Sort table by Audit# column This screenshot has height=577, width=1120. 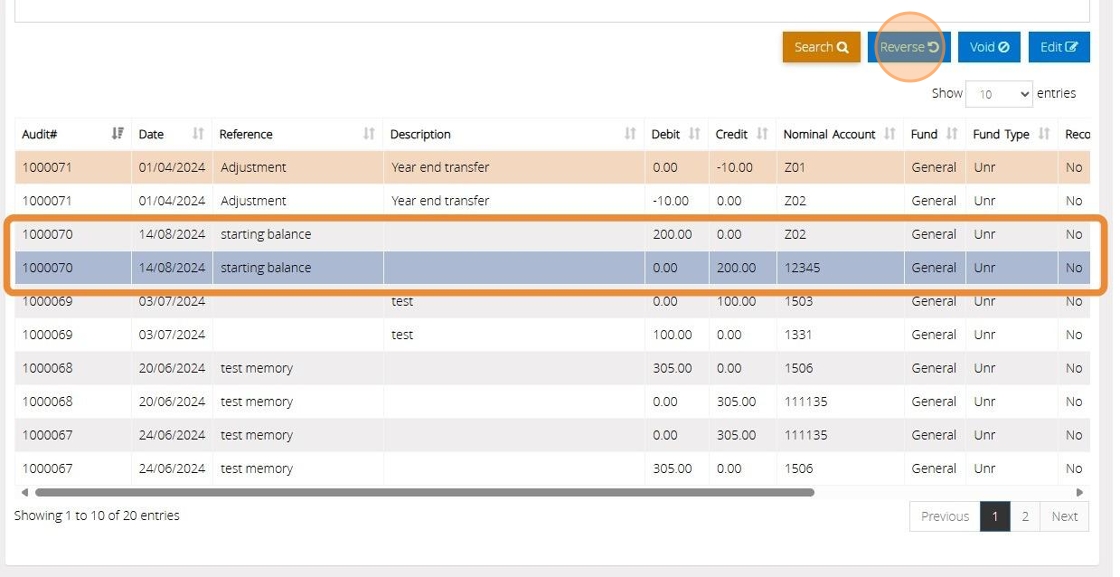point(73,134)
